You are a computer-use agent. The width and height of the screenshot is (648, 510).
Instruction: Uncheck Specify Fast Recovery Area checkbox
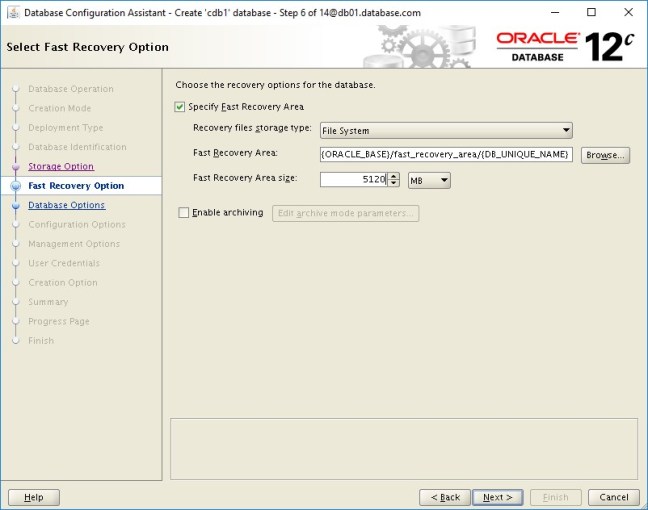180,107
